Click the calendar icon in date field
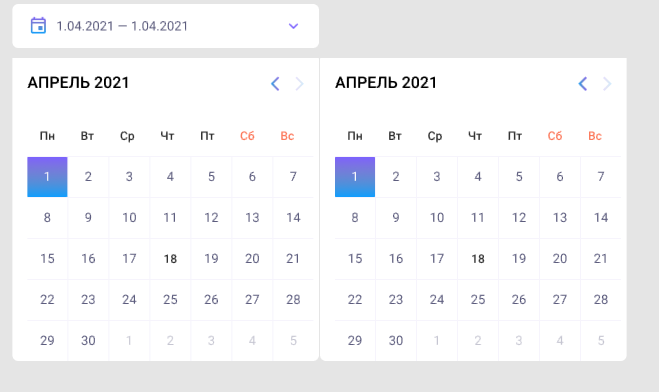This screenshot has width=659, height=392. click(38, 26)
